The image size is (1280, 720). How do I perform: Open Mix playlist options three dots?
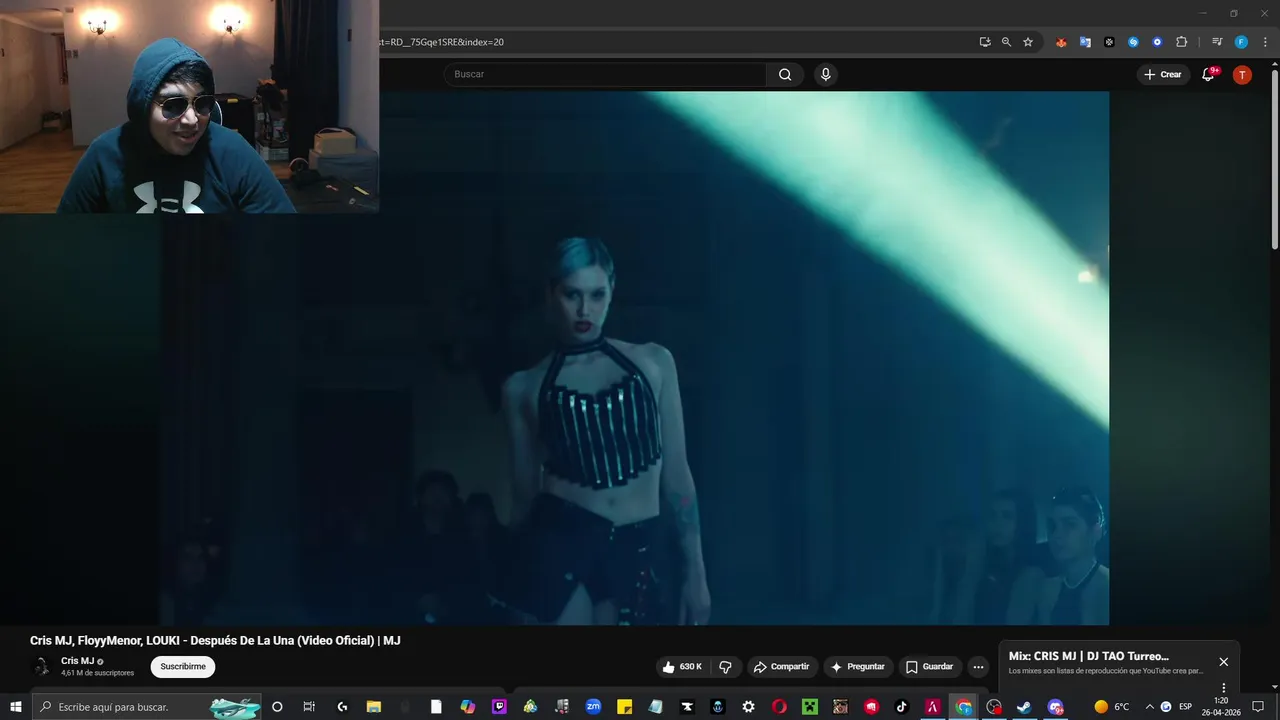(x=1223, y=688)
